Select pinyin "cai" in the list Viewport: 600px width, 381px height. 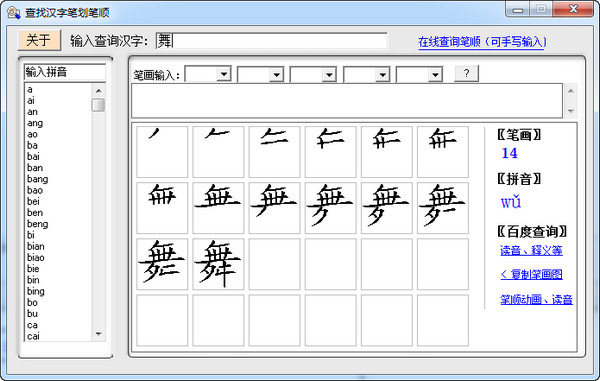[x=33, y=336]
